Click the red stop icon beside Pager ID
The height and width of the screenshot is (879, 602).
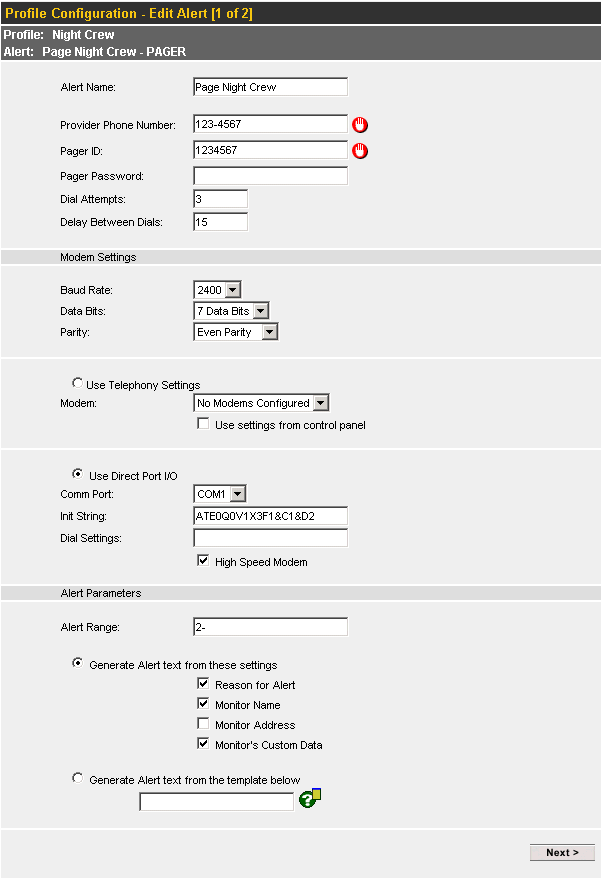click(360, 150)
